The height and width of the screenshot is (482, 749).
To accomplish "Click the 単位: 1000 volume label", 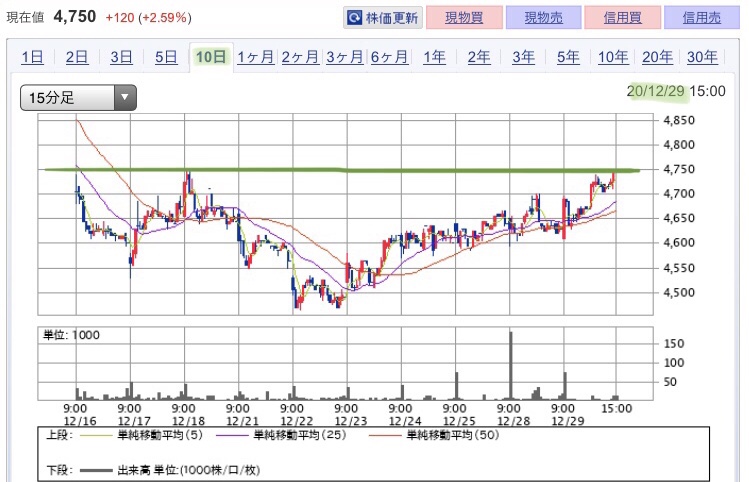I will pyautogui.click(x=71, y=335).
